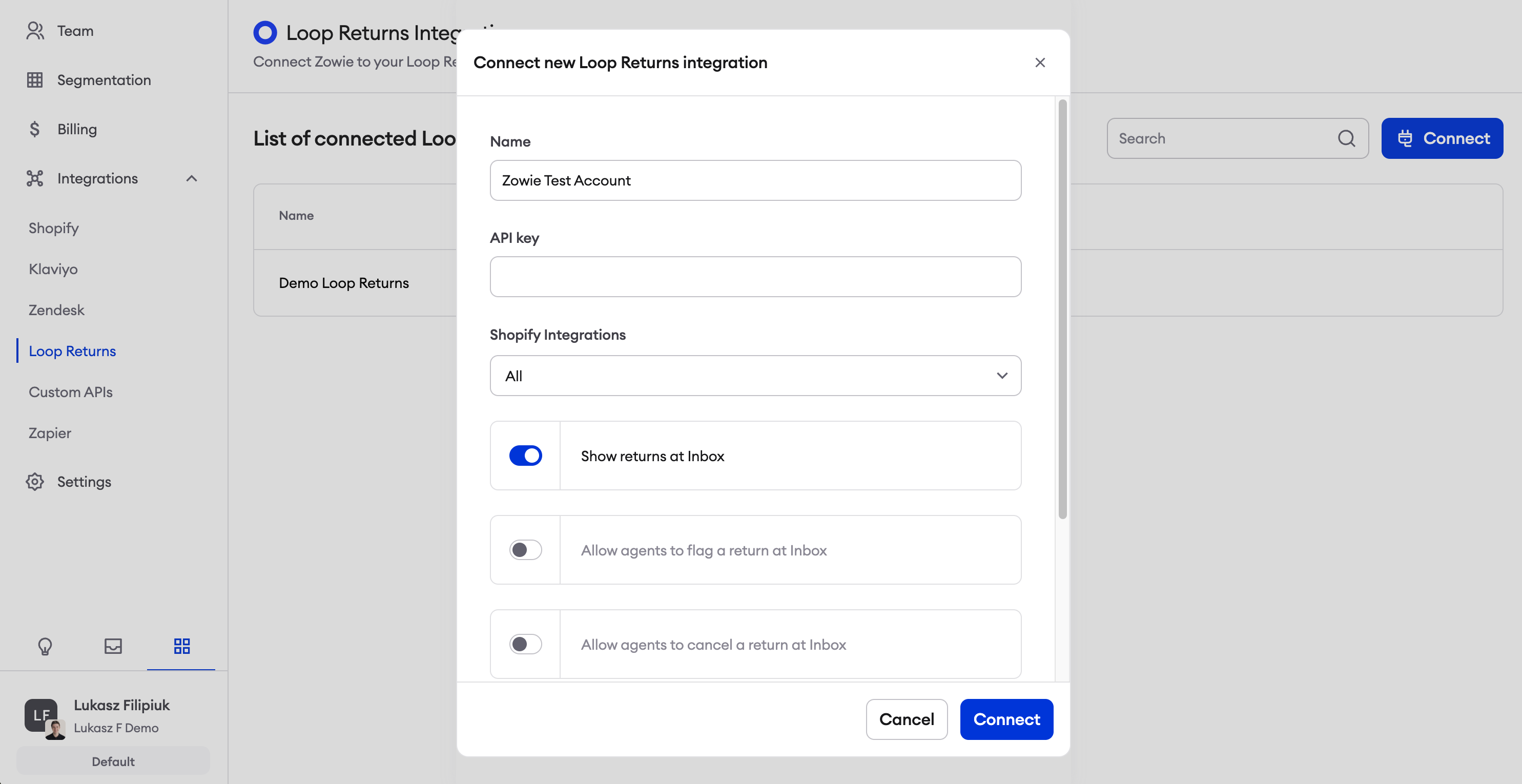Image resolution: width=1522 pixels, height=784 pixels.
Task: Click the API key input field
Action: (x=755, y=277)
